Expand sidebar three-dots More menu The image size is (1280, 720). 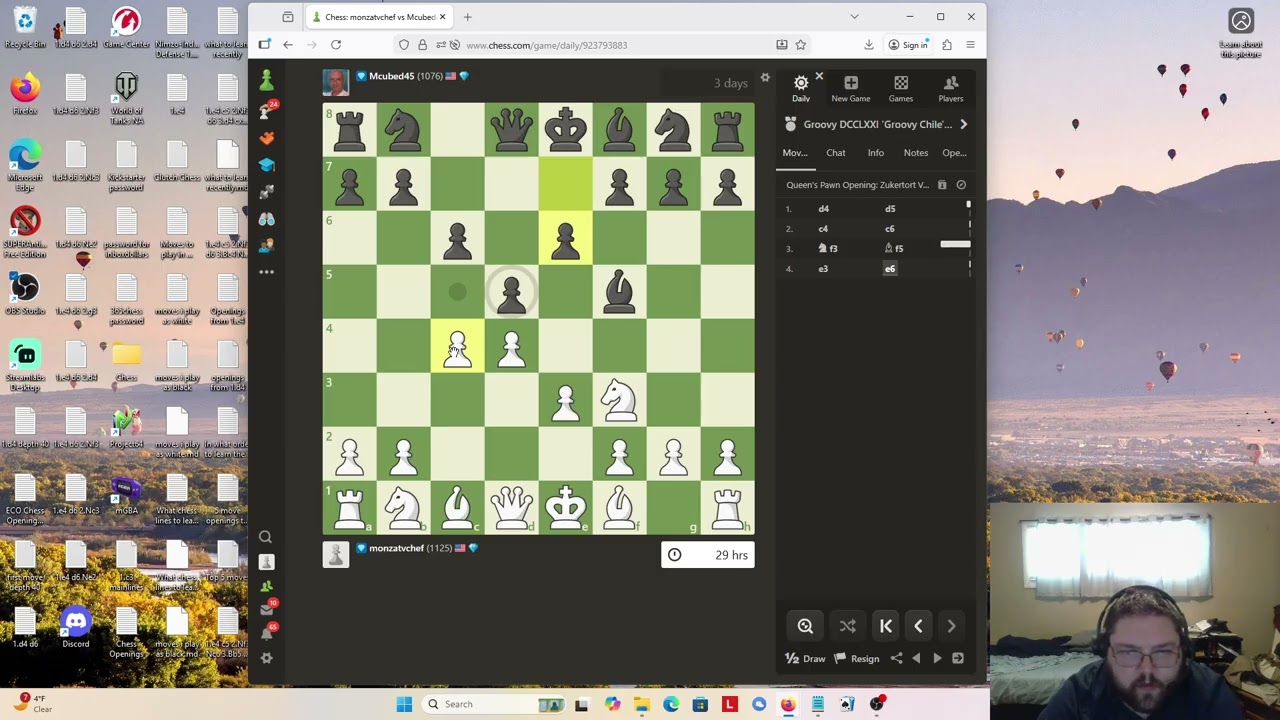[266, 272]
